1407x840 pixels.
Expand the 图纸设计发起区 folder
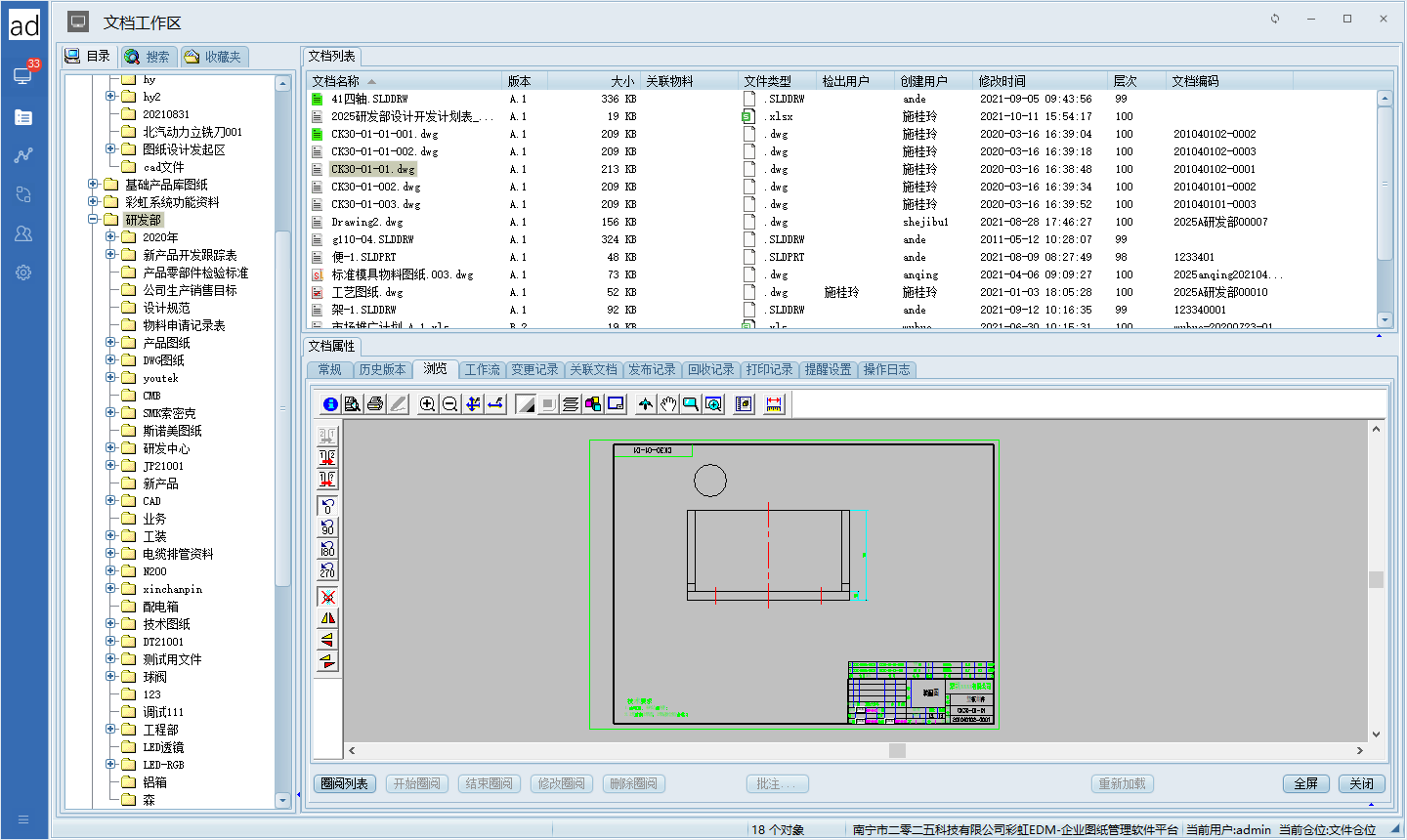[x=110, y=149]
